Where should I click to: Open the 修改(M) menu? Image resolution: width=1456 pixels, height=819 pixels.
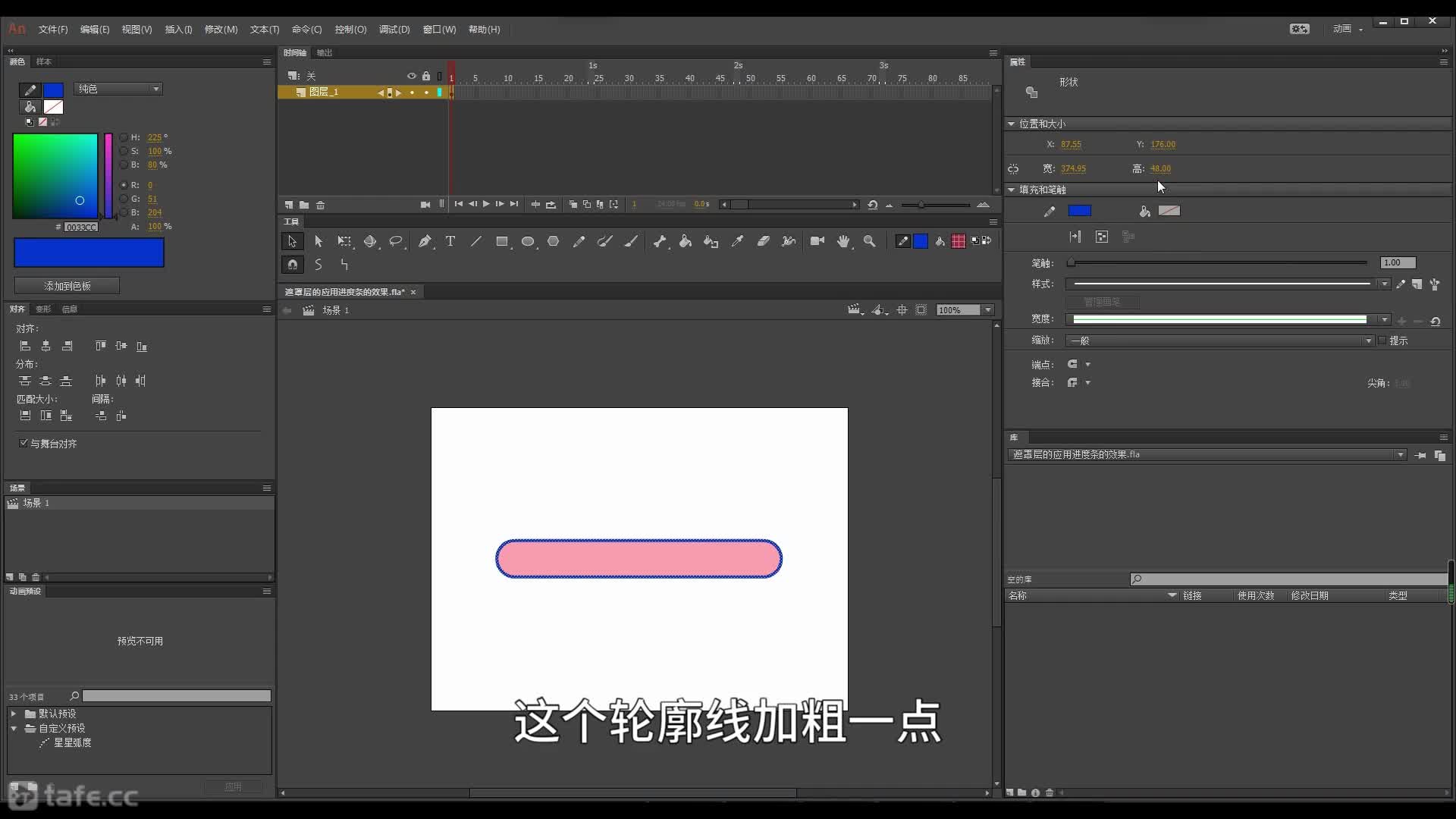point(221,30)
